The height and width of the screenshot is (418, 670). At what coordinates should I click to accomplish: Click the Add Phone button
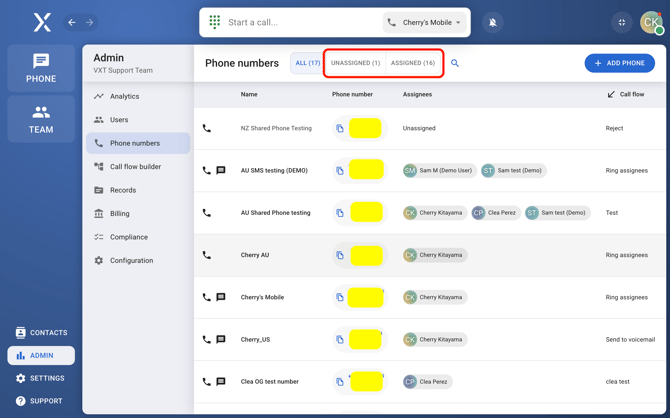click(x=620, y=63)
